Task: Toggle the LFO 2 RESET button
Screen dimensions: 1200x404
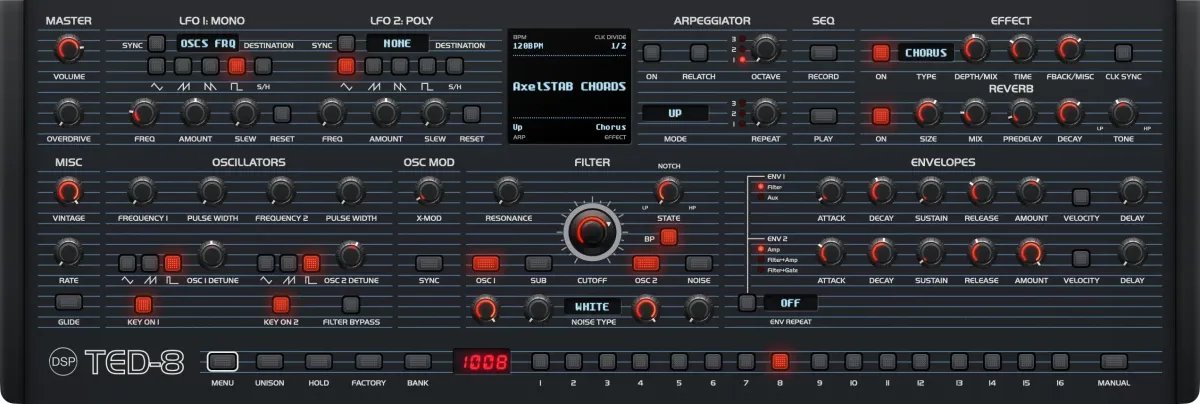Action: click(471, 113)
